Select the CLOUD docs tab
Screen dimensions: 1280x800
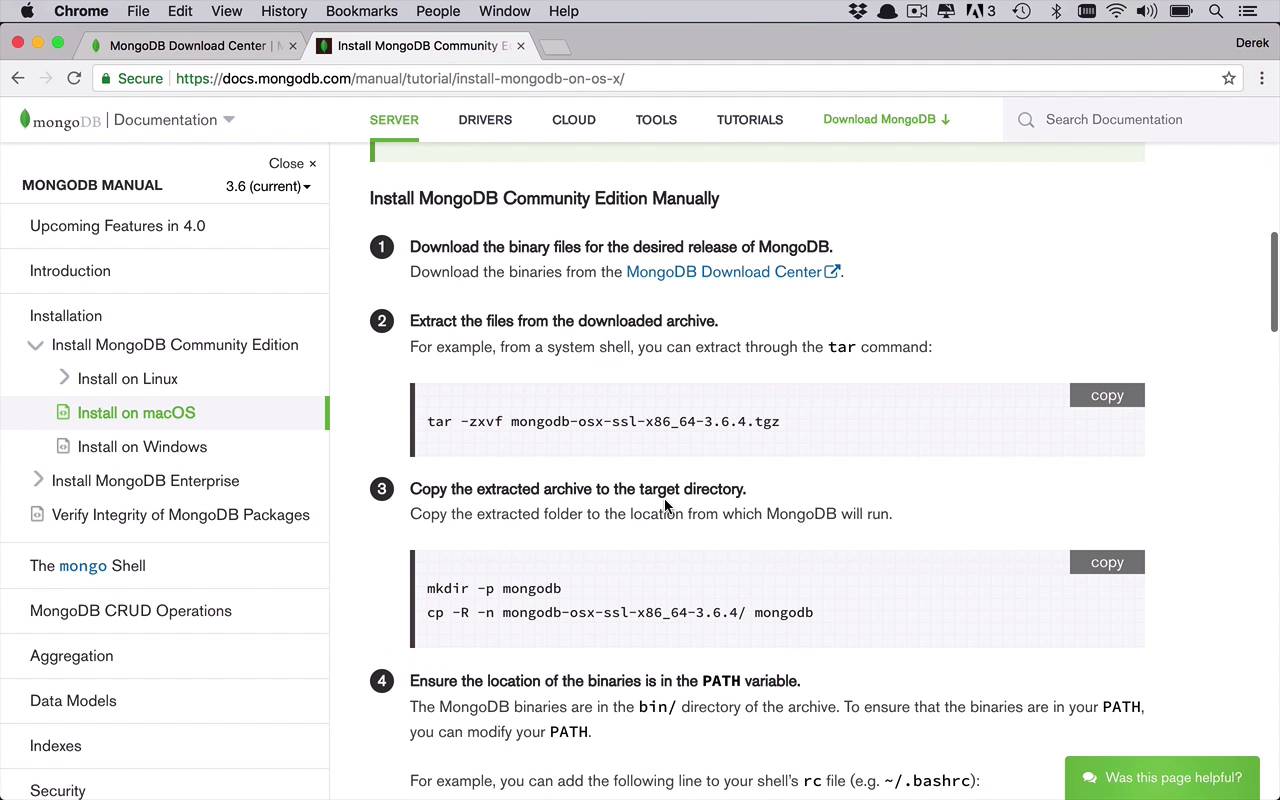click(574, 120)
